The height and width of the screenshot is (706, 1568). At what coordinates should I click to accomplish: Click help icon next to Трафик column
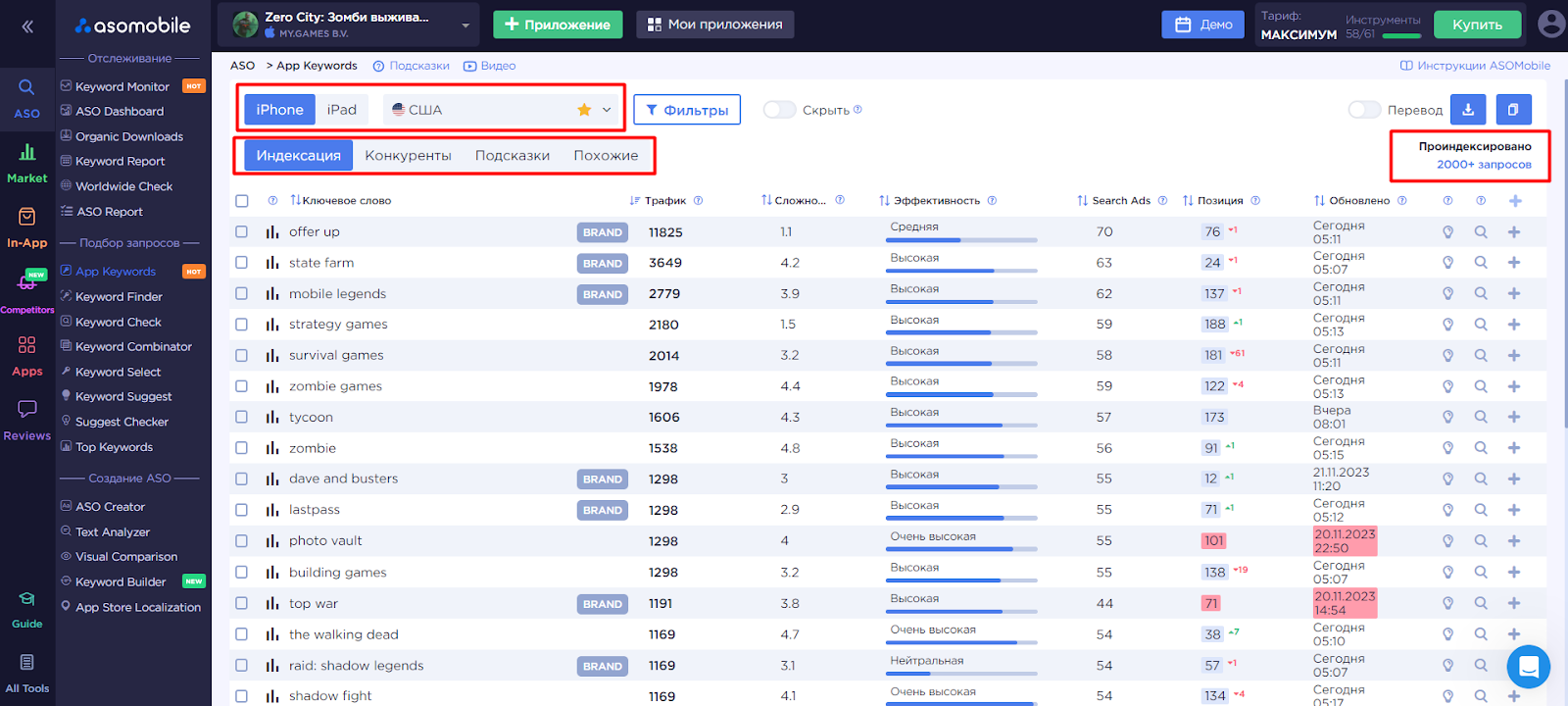point(698,201)
